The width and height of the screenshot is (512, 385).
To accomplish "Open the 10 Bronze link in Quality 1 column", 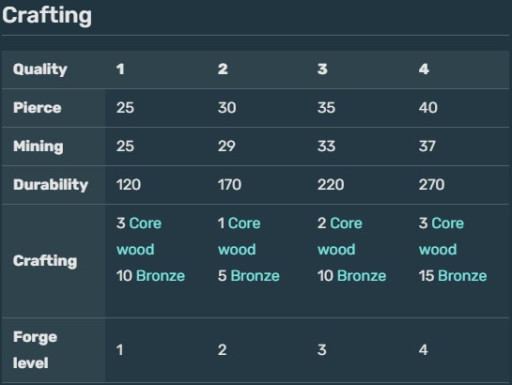I will [x=160, y=276].
